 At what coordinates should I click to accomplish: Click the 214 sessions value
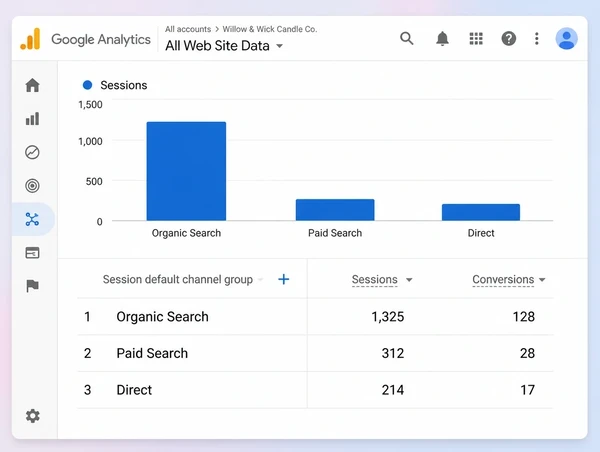coord(393,390)
